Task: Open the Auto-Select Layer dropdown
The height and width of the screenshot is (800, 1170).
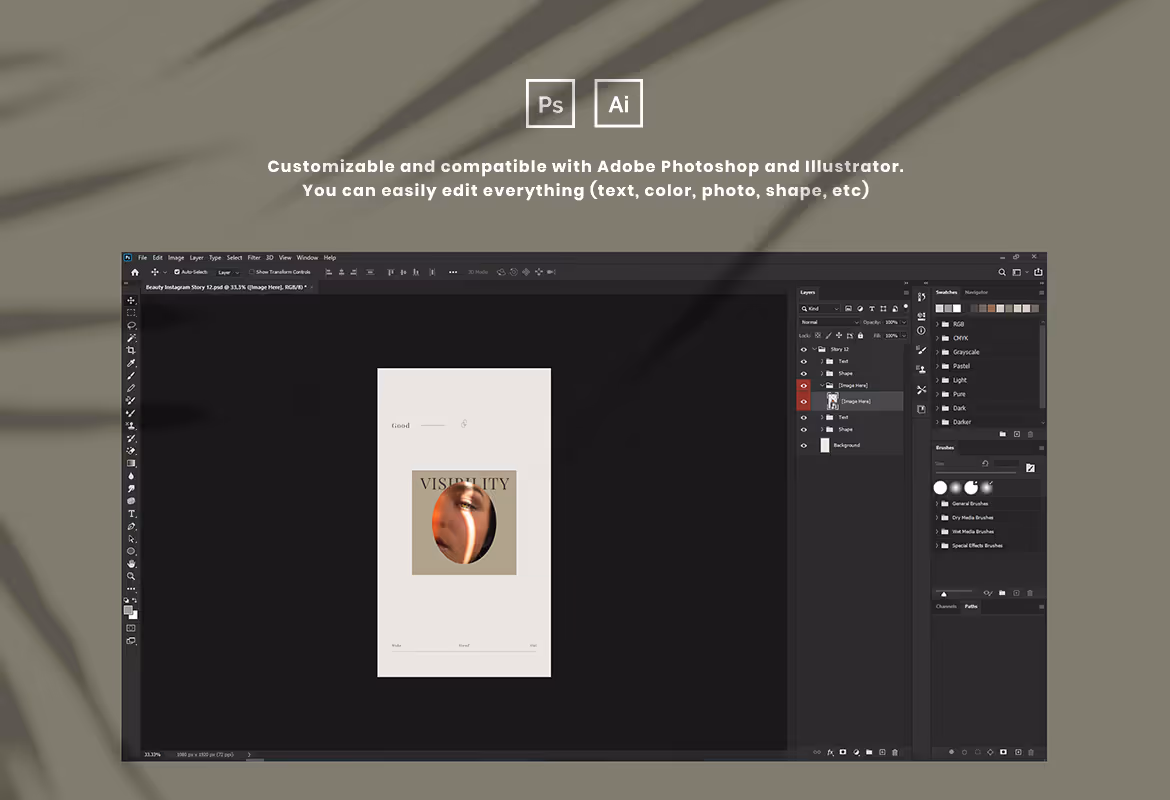Action: point(228,272)
